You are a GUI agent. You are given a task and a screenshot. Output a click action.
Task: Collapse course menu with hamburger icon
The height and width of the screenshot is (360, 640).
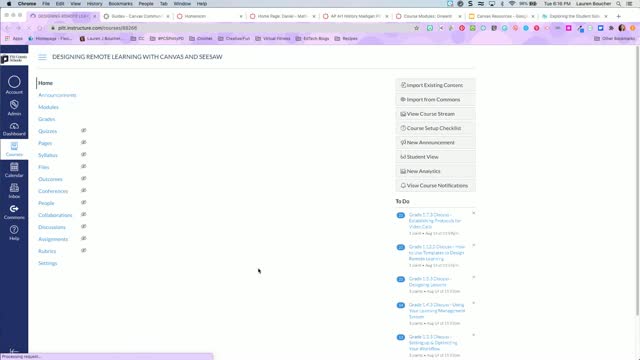(x=42, y=57)
